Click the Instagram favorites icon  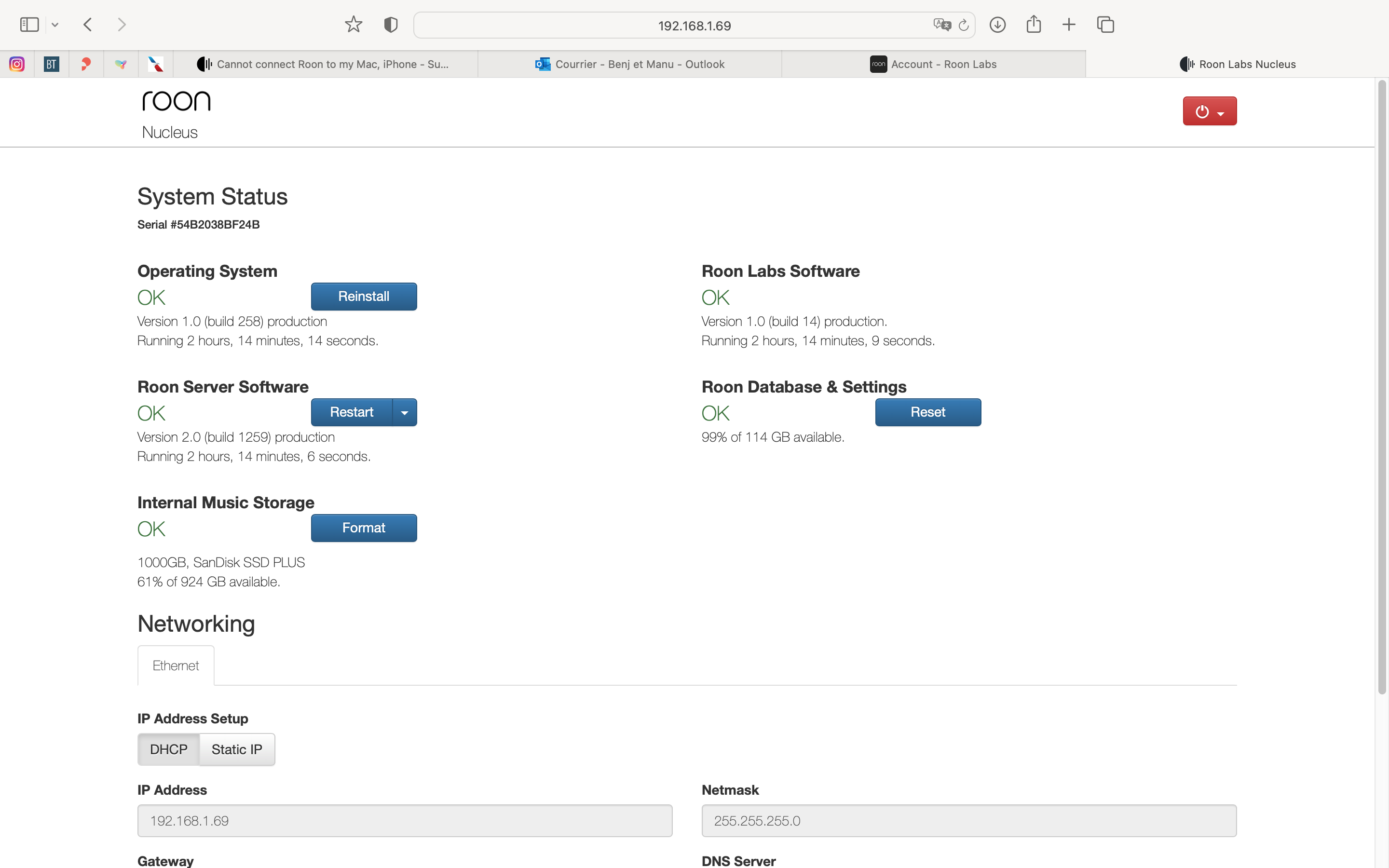click(x=17, y=64)
